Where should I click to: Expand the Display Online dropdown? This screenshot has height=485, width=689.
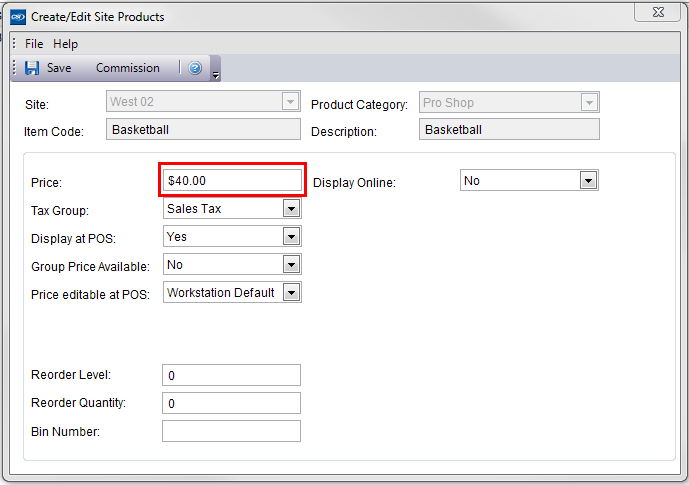click(x=588, y=181)
